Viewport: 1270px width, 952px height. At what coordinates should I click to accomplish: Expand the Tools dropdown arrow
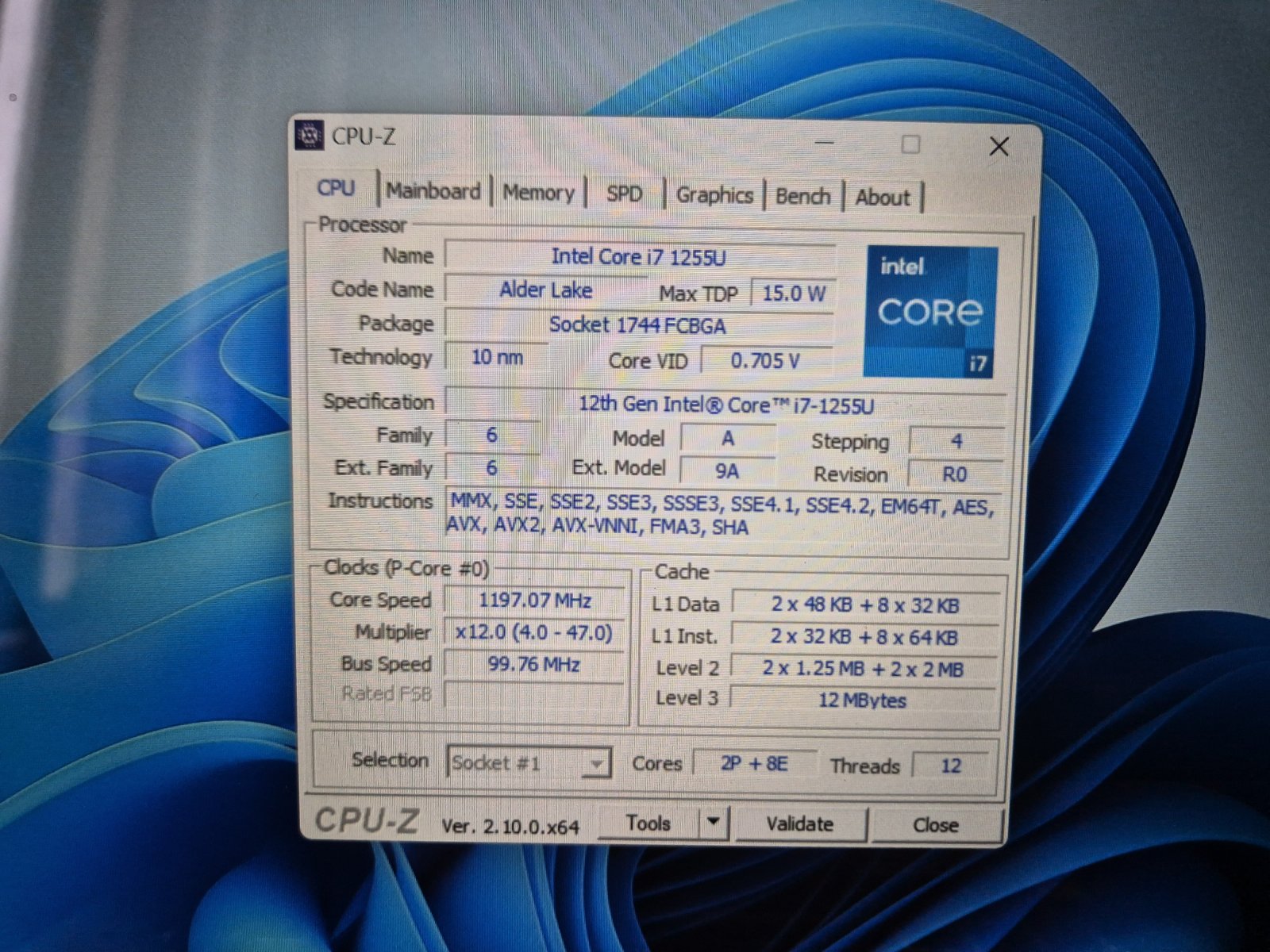pyautogui.click(x=714, y=823)
